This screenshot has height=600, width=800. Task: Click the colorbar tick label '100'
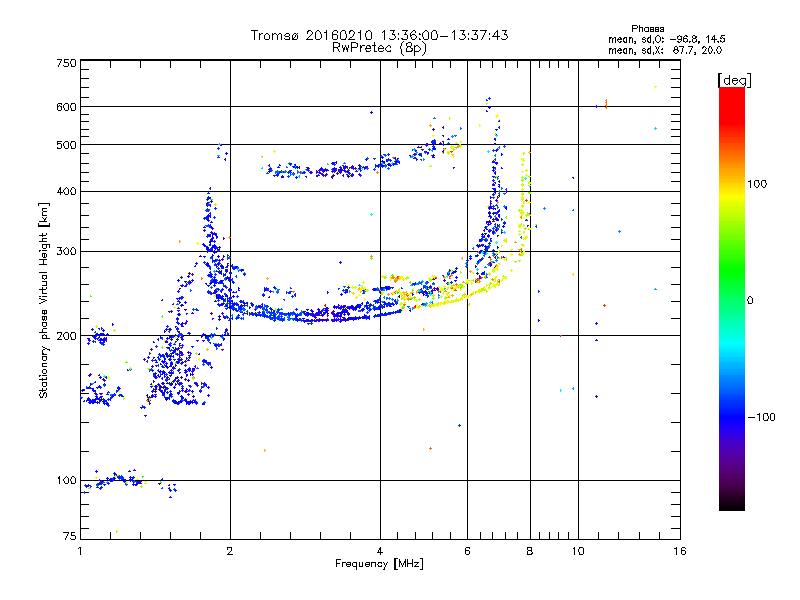click(757, 184)
